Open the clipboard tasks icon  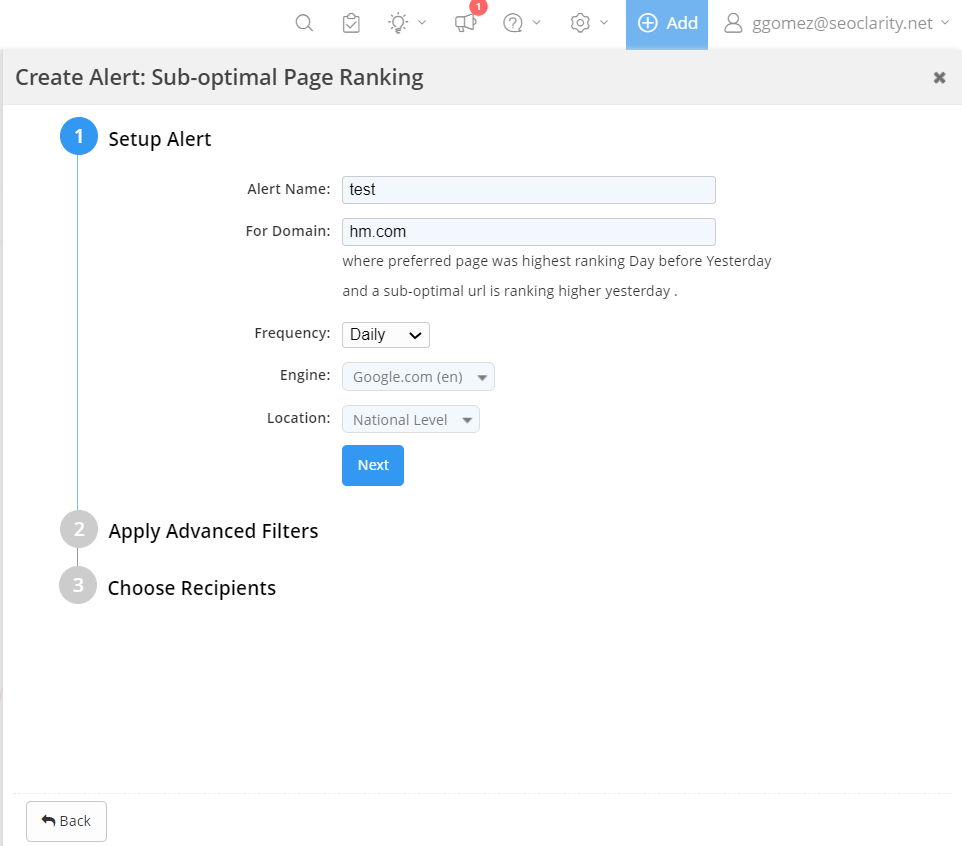(x=351, y=23)
